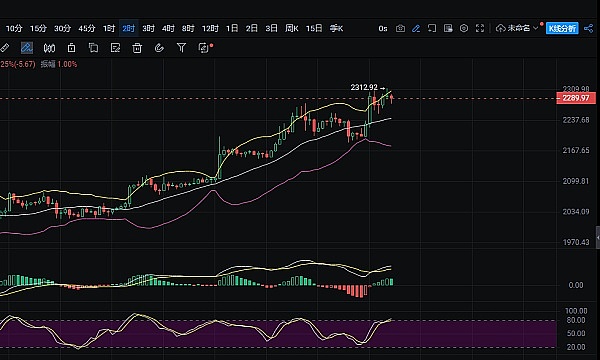Click the restore layout icon beside pencil
Image resolution: width=600 pixels, height=360 pixels.
point(432,28)
